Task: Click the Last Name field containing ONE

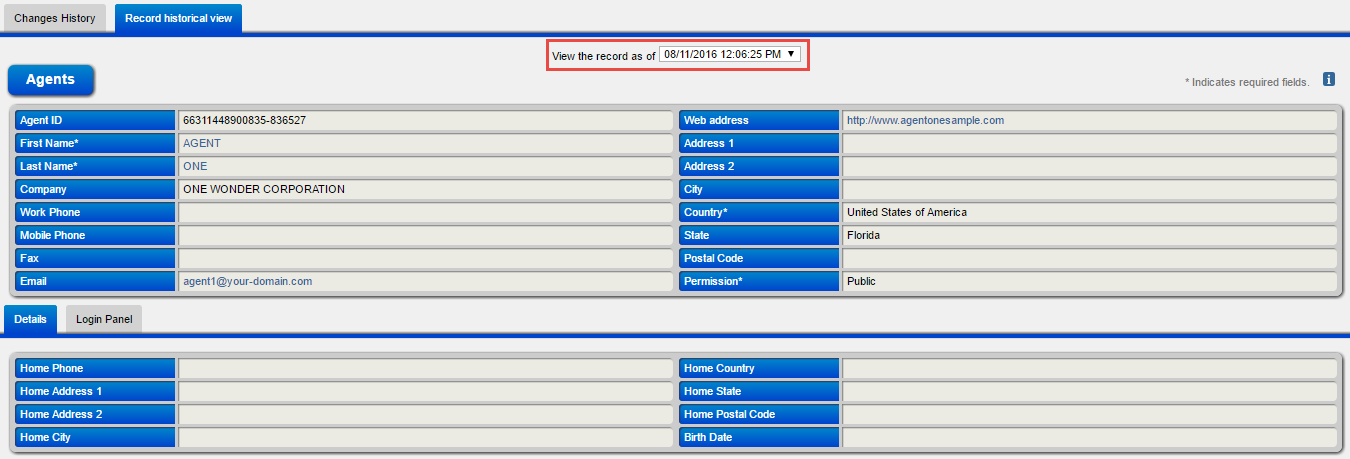Action: coord(424,166)
